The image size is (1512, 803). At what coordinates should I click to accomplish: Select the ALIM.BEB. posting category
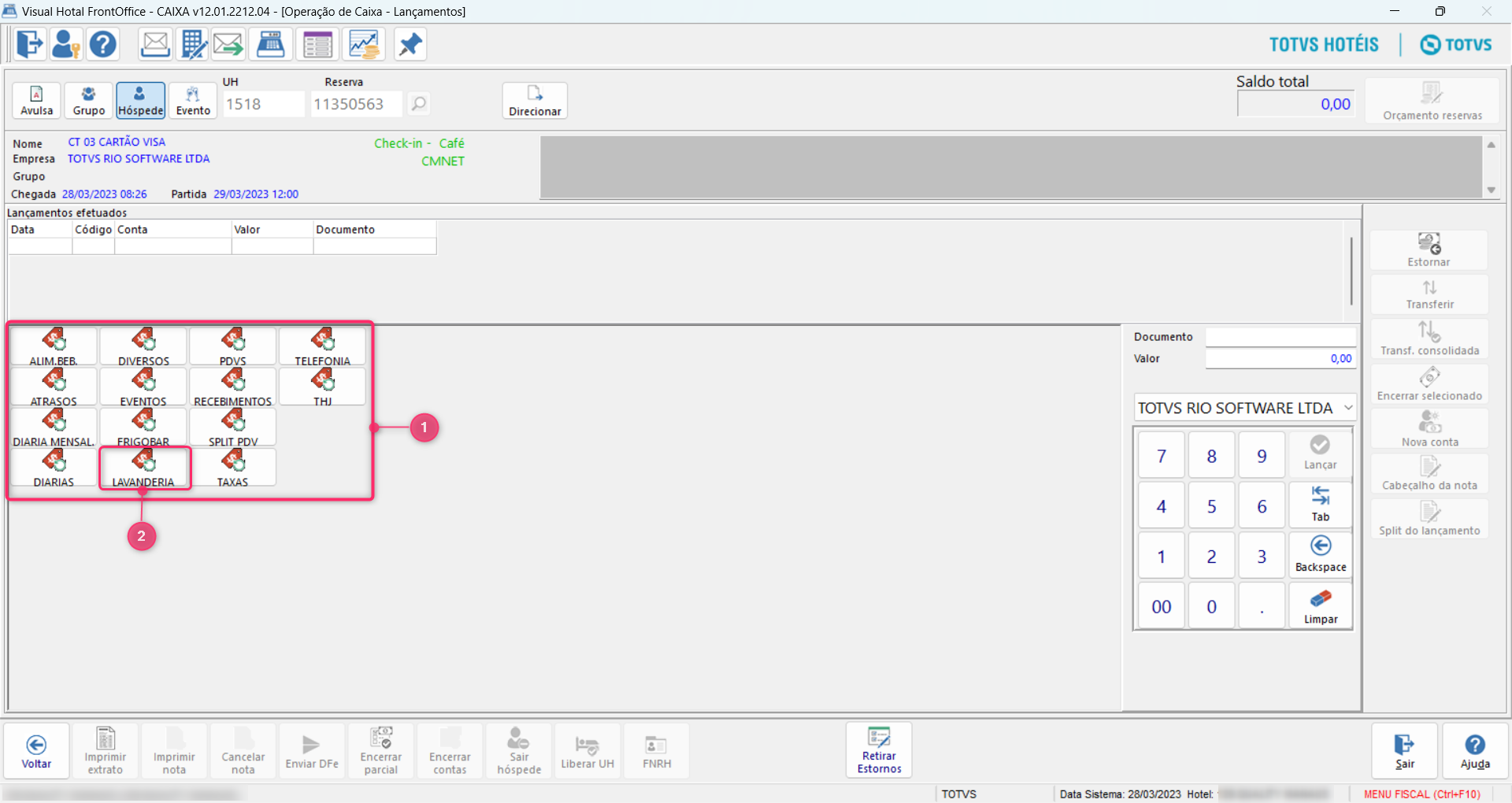(54, 346)
